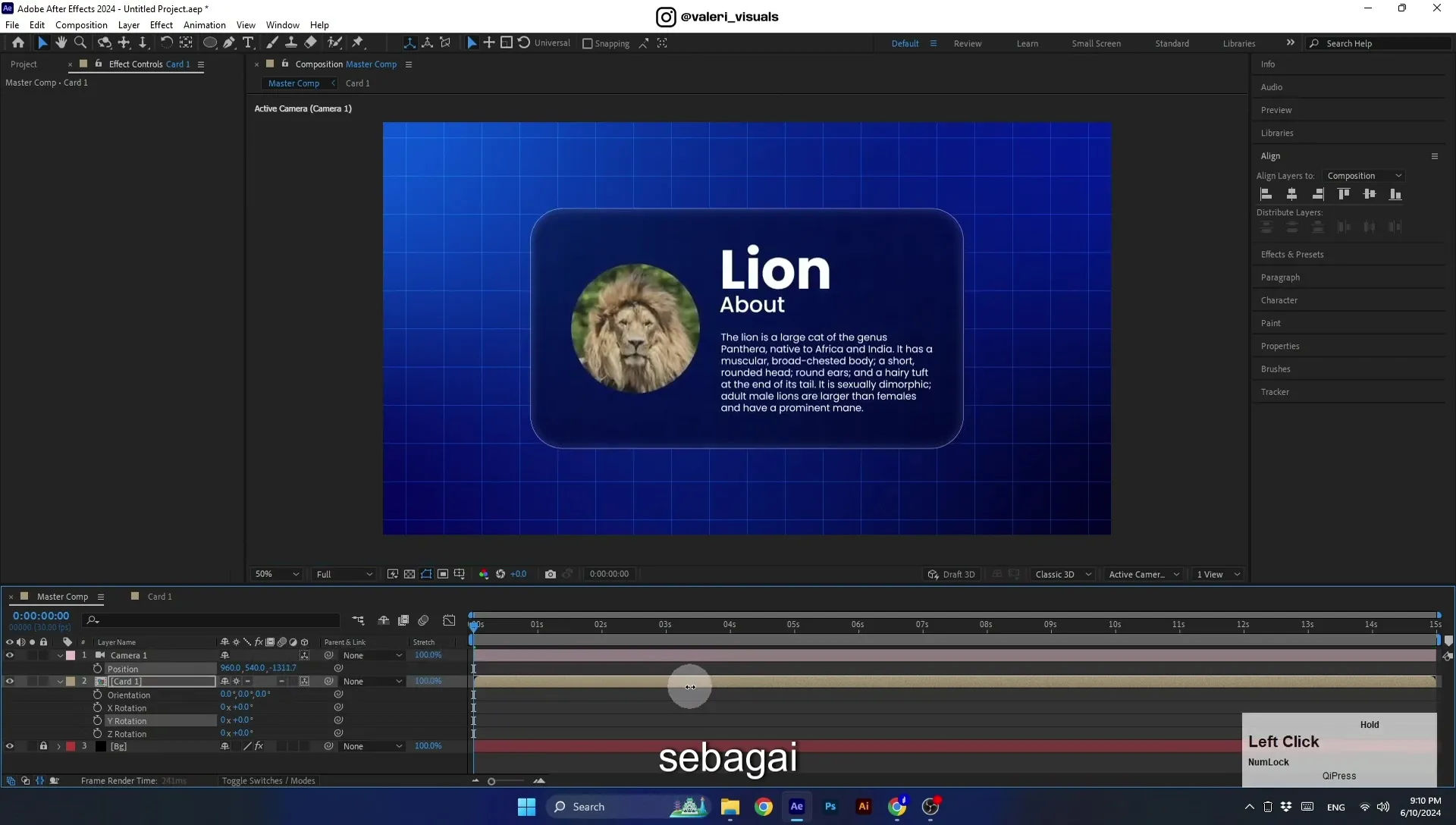
Task: Collapse the Card 1 layer properties
Action: coord(60,682)
